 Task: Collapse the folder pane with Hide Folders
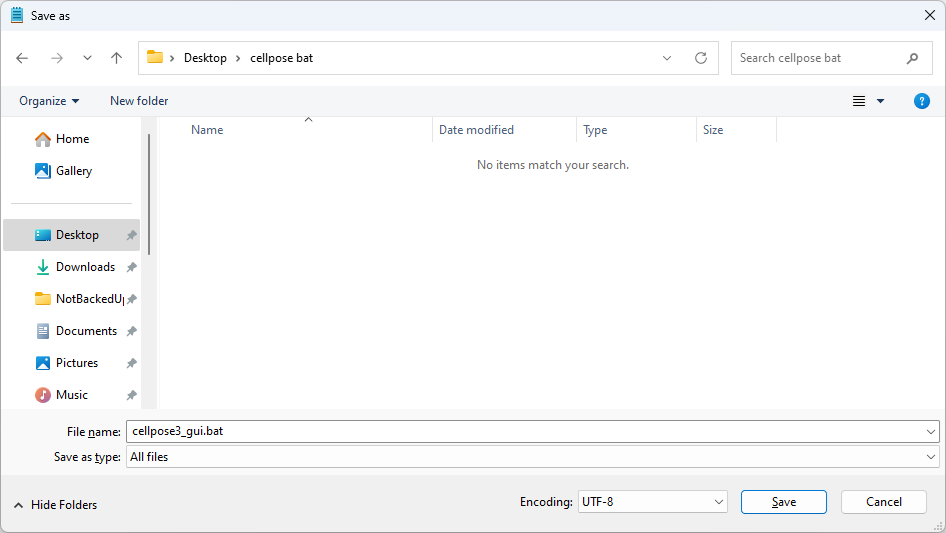click(56, 505)
